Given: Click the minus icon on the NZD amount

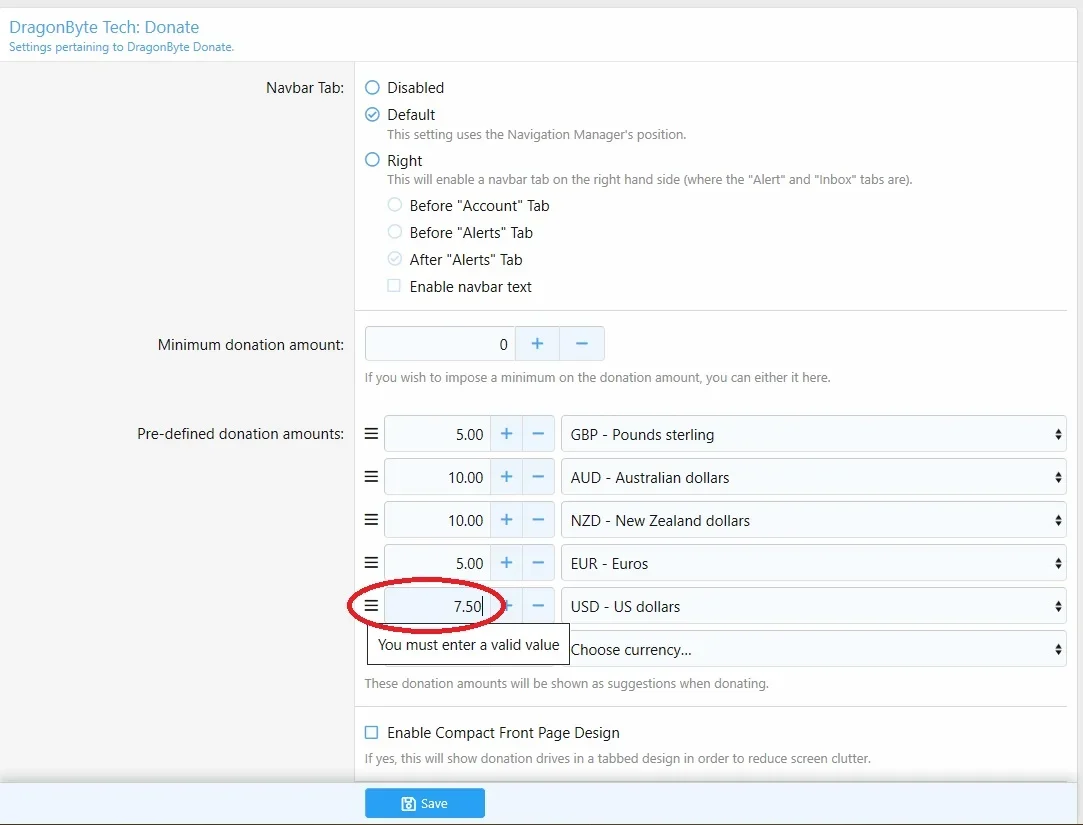Looking at the screenshot, I should (538, 520).
